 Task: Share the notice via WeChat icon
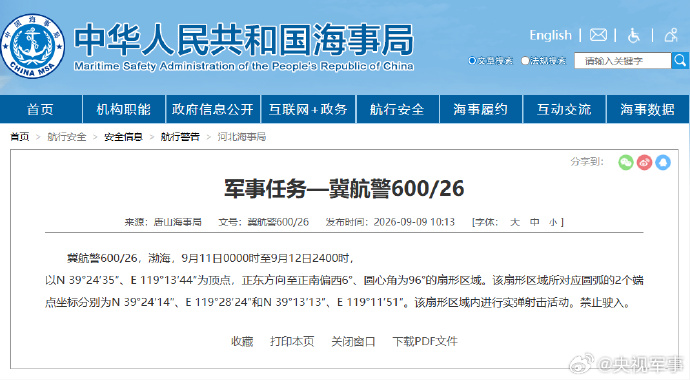[x=626, y=162]
